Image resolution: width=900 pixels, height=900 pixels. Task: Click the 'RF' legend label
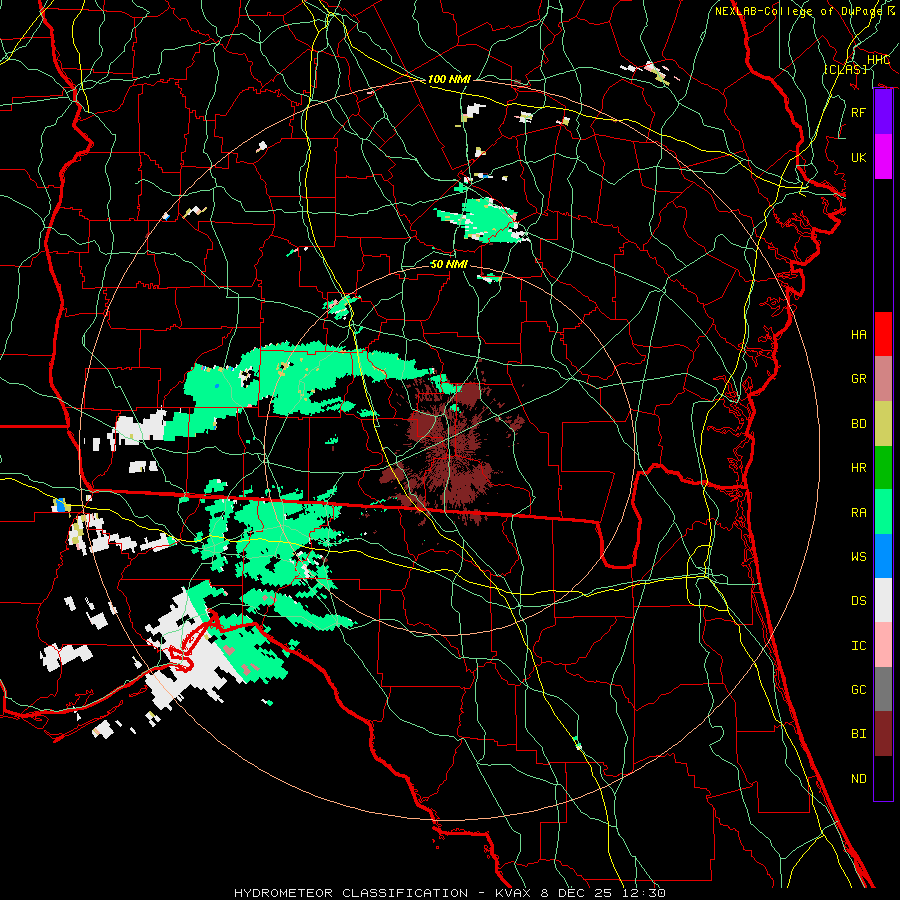tap(858, 112)
